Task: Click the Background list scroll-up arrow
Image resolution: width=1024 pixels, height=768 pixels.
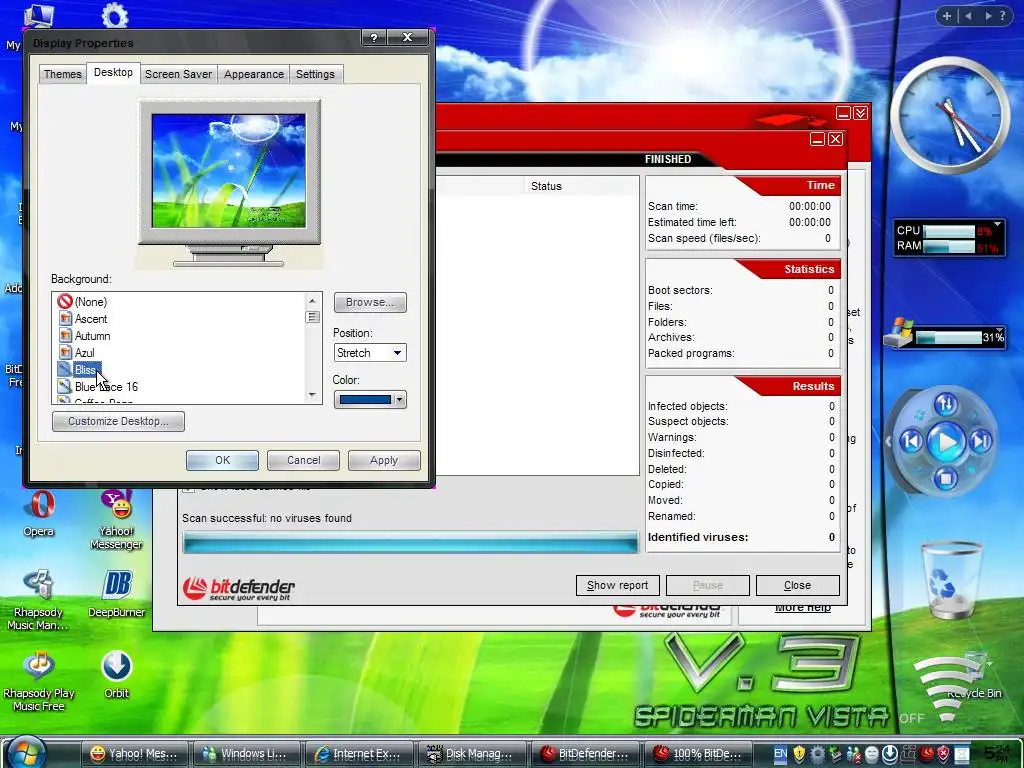Action: click(x=312, y=301)
